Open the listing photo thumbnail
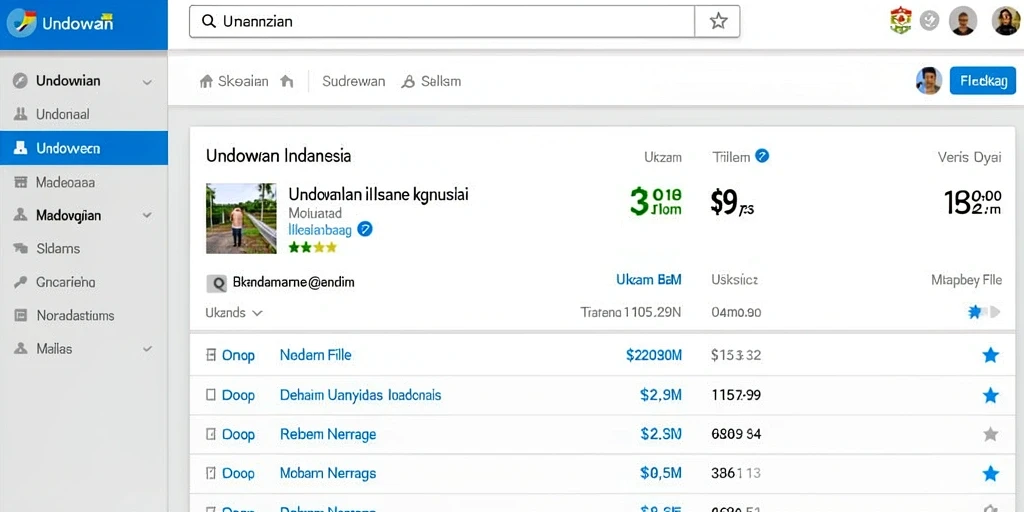 click(241, 218)
